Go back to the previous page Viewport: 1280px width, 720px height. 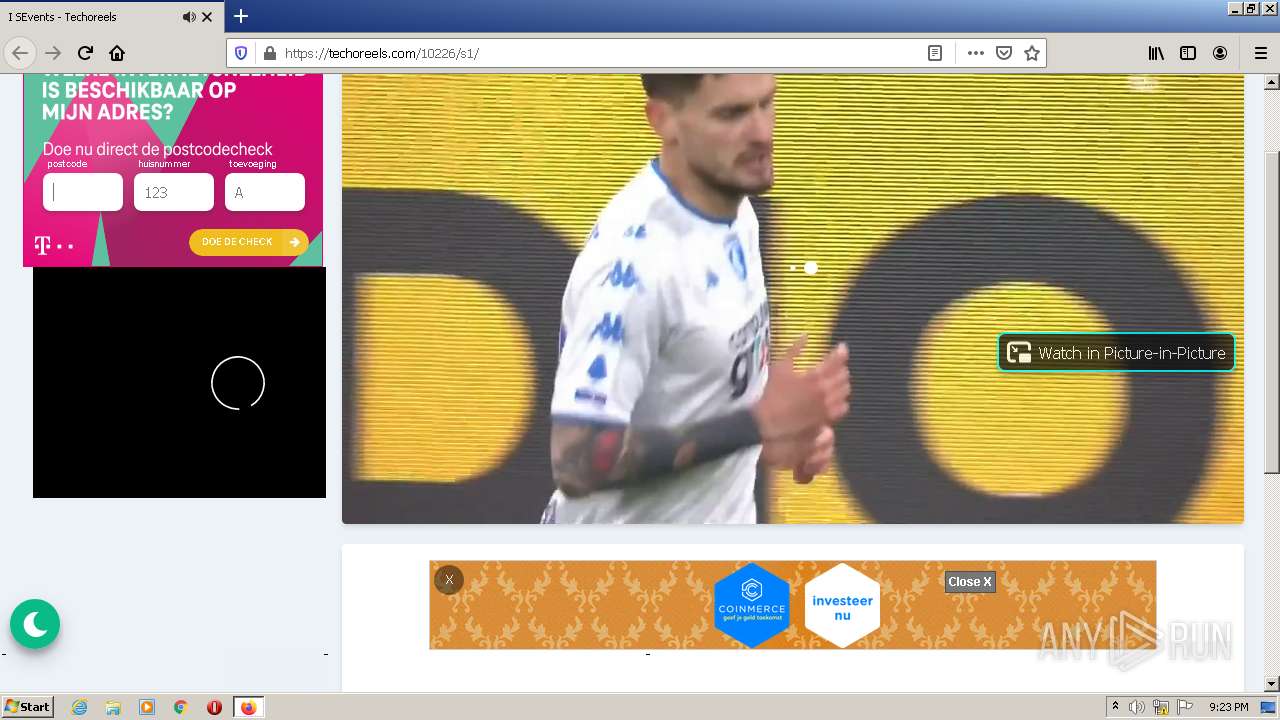click(20, 53)
